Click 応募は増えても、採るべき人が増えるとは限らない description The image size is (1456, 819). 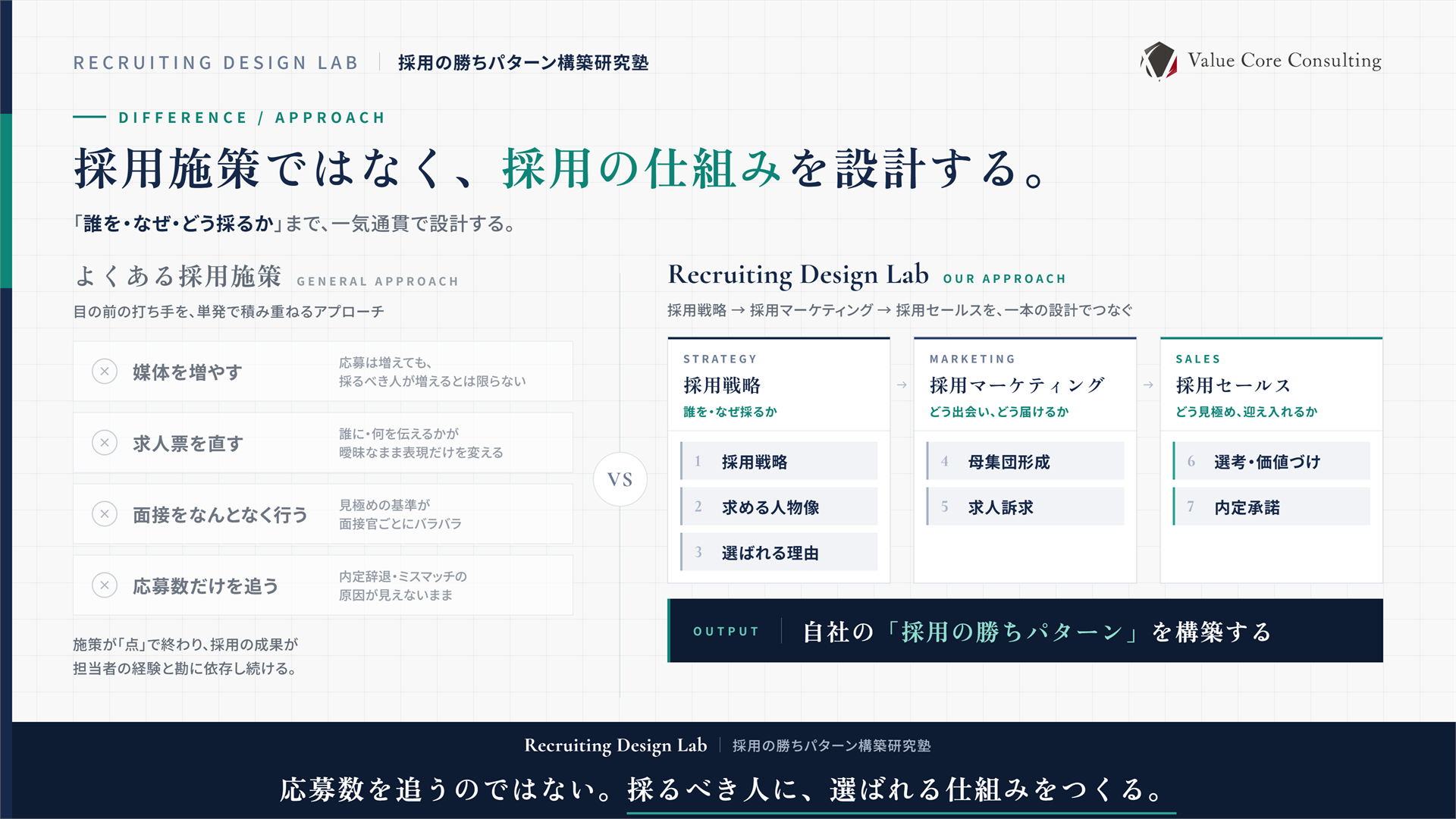coord(432,372)
